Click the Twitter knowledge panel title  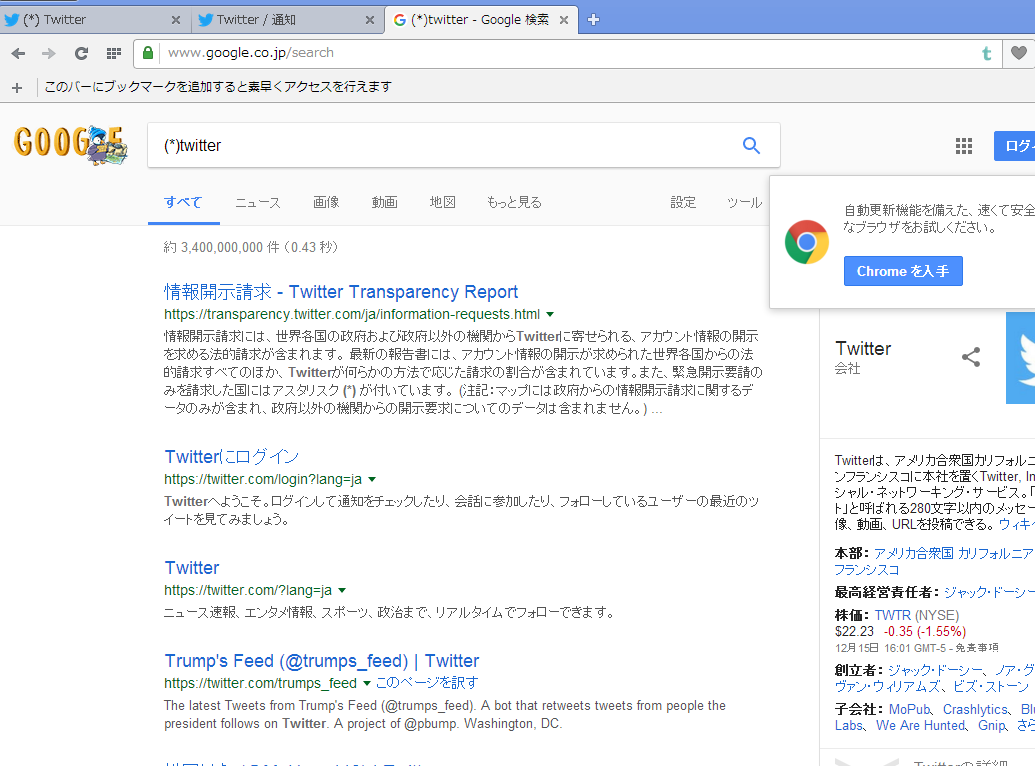[863, 348]
